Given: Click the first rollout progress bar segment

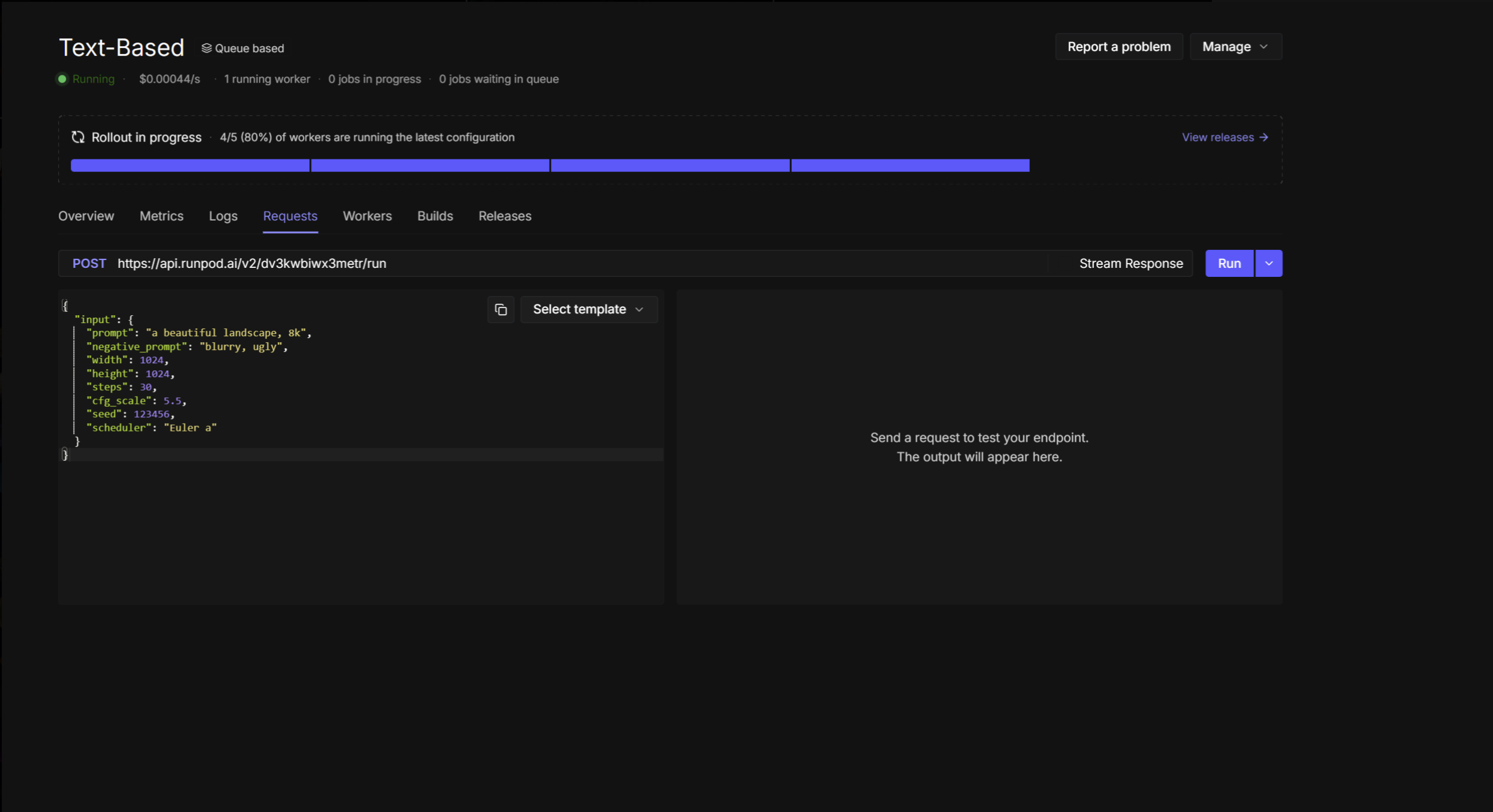Looking at the screenshot, I should (190, 165).
